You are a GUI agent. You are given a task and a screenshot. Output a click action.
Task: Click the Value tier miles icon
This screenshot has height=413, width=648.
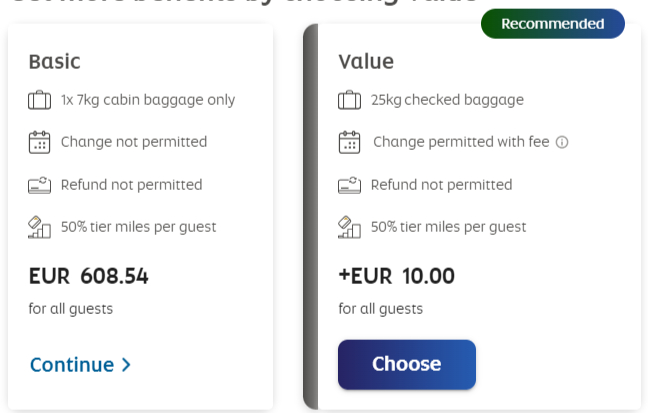[349, 227]
